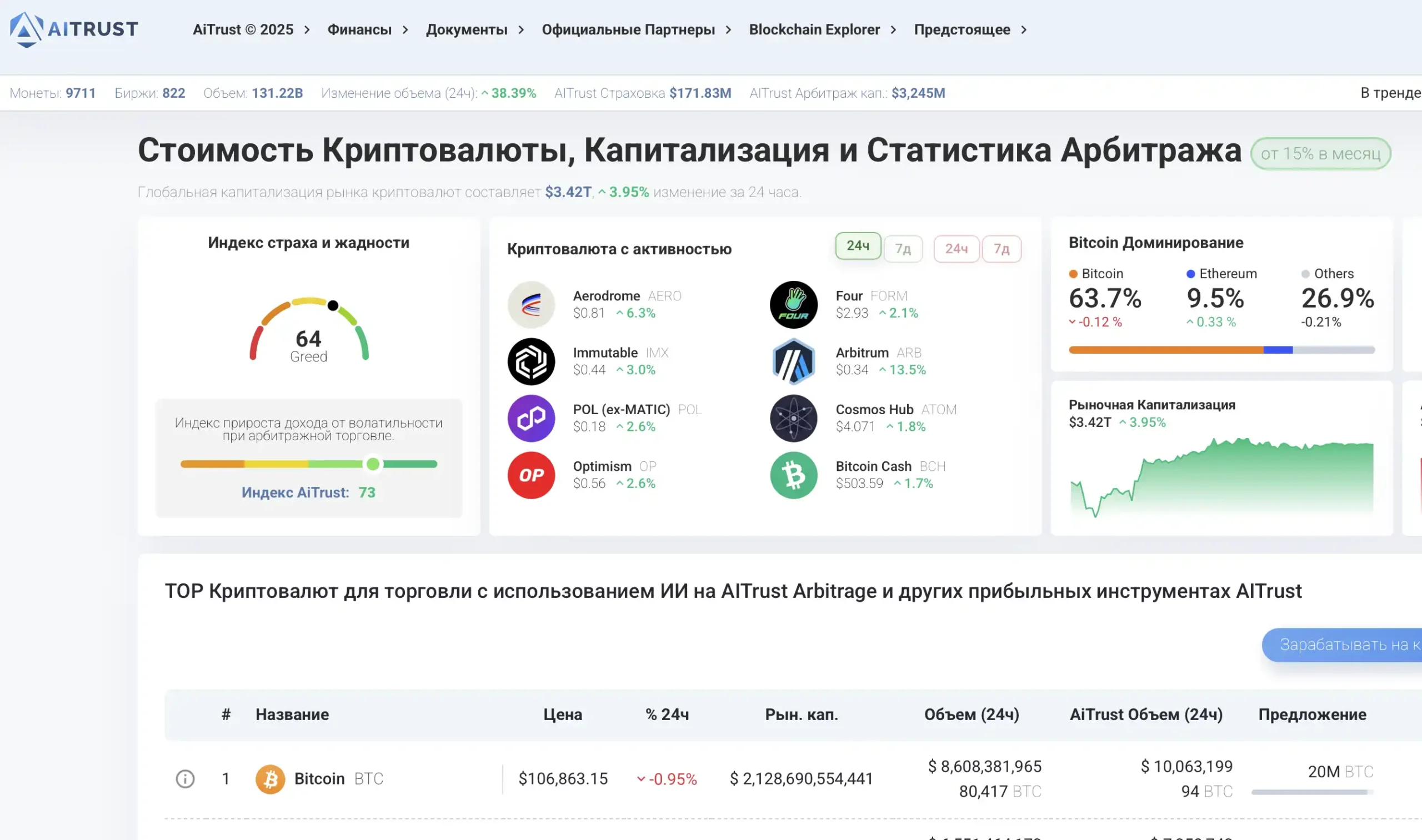Screen dimensions: 1422x840
Task: Click the grey Others dominance dot
Action: (x=1305, y=274)
